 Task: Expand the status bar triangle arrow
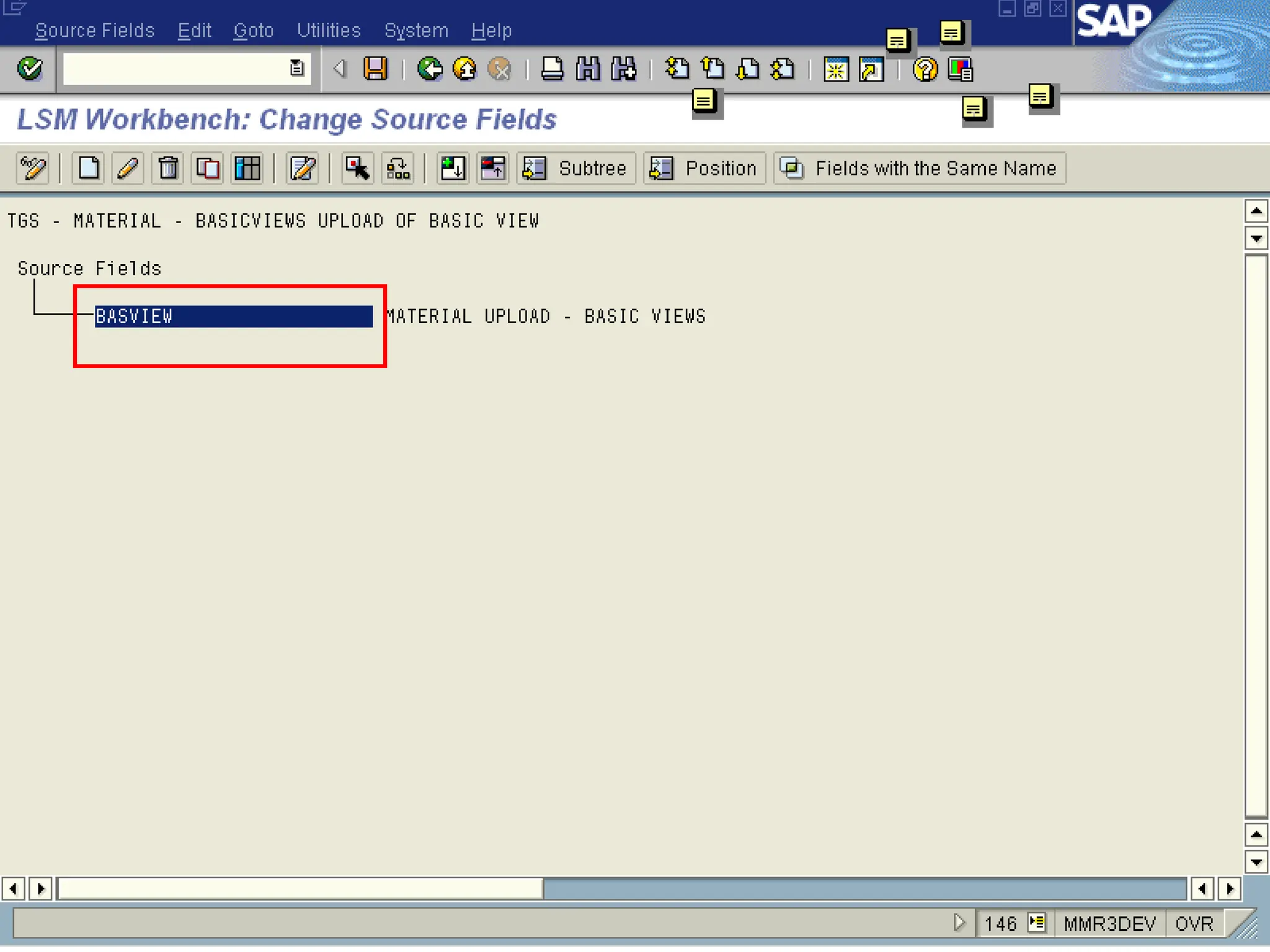959,923
